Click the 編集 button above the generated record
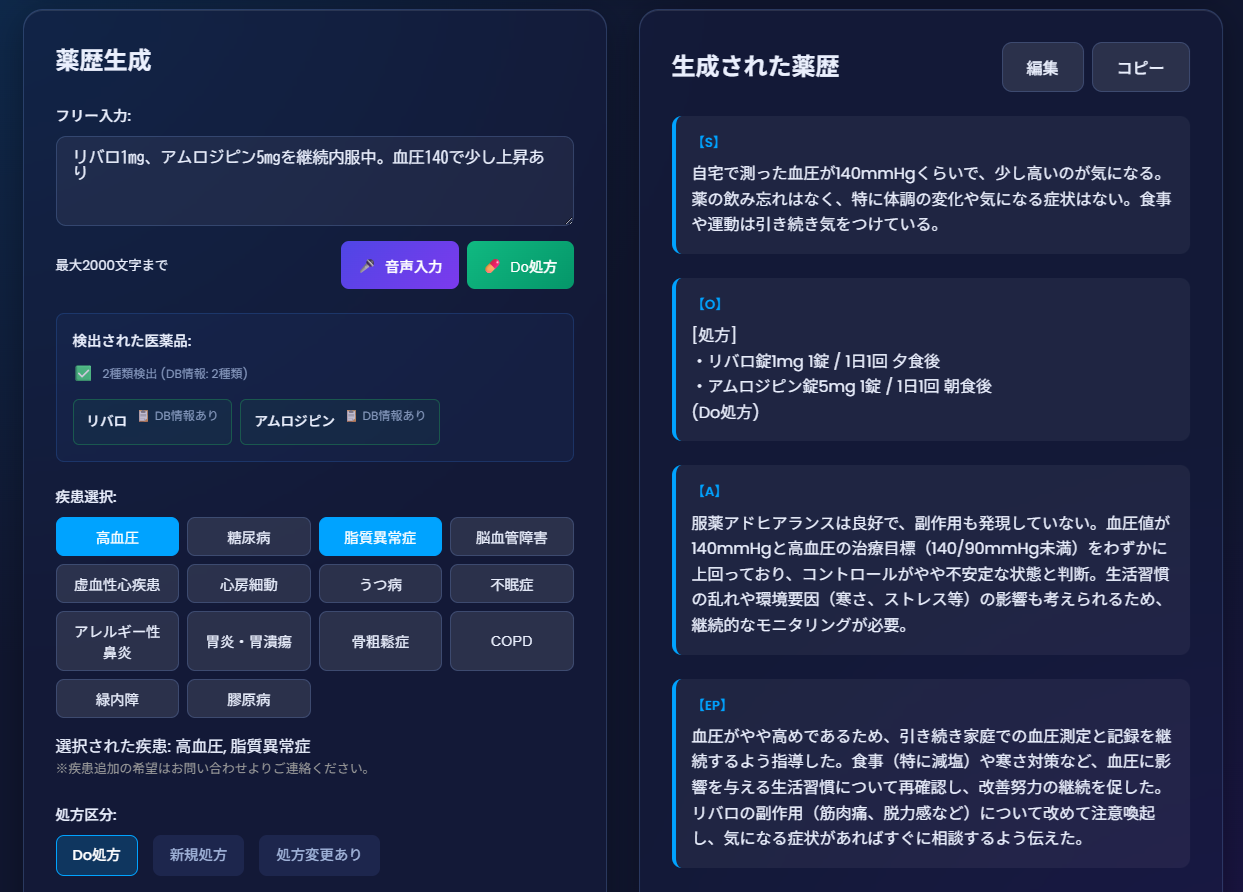Screen dimensions: 1243x892 click(1042, 67)
